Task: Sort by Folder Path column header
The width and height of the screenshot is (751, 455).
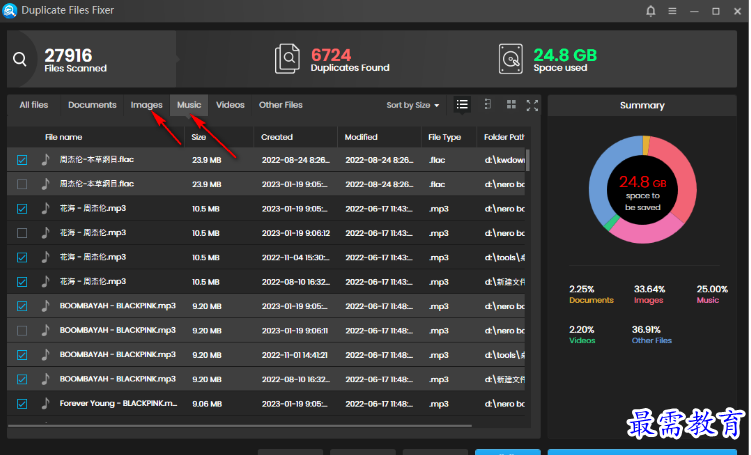Action: click(504, 137)
